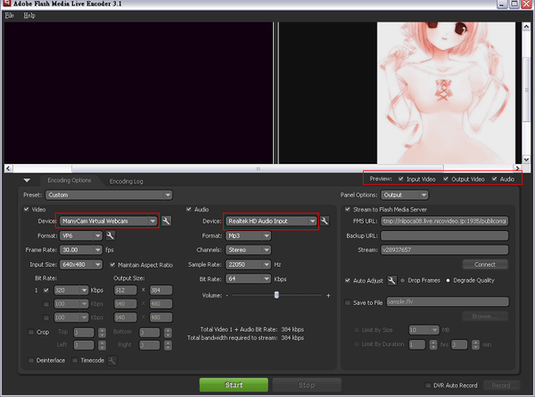Click the FMS URL input field
Image resolution: width=535 pixels, height=397 pixels.
[x=444, y=221]
